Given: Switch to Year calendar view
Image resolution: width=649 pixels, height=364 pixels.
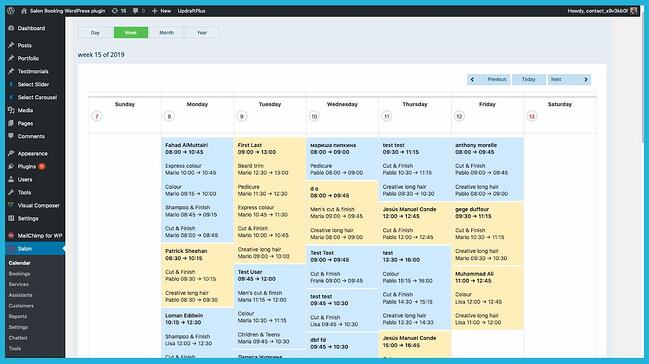Looking at the screenshot, I should pos(202,33).
